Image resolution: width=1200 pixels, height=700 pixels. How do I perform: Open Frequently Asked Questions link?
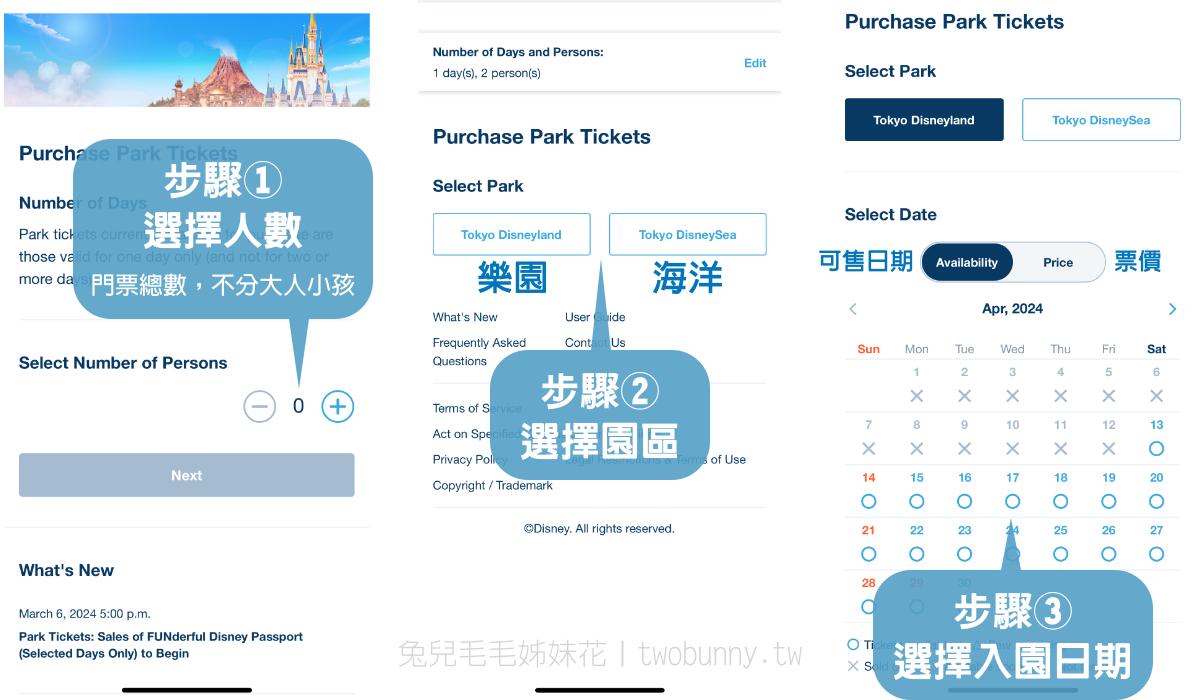click(480, 352)
